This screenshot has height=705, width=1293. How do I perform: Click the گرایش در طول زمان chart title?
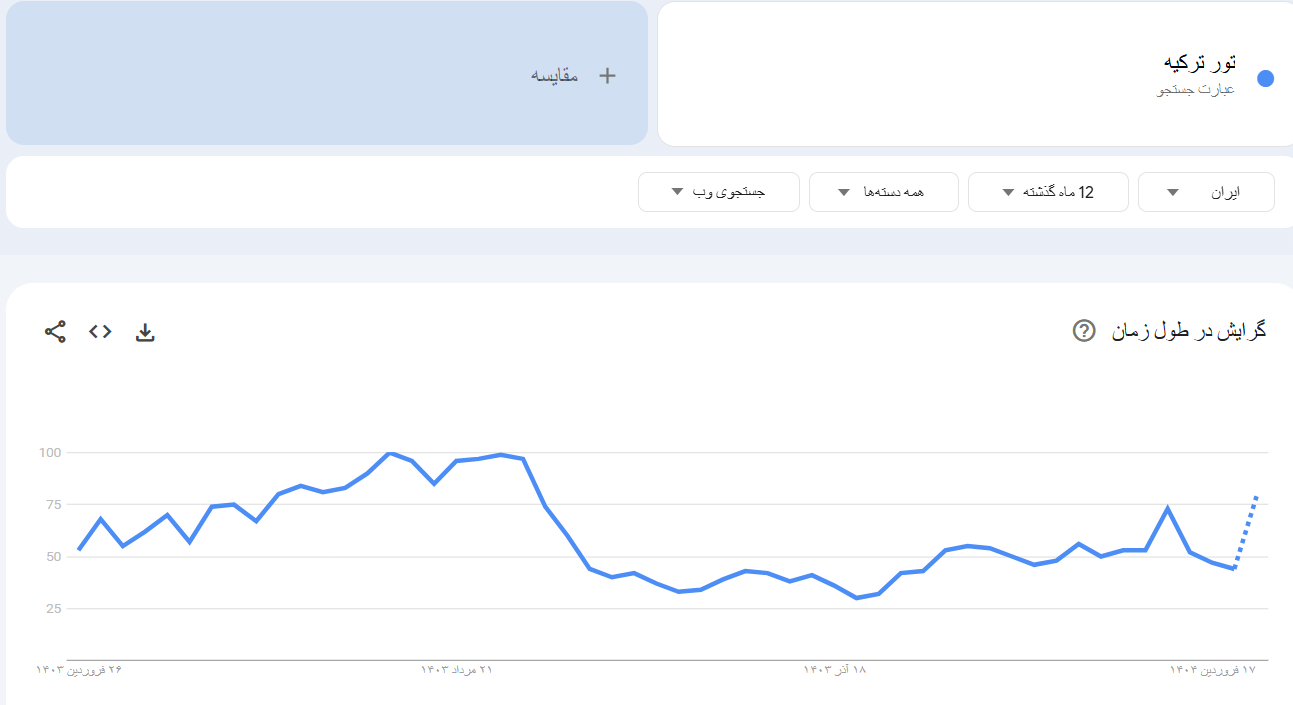[1188, 331]
